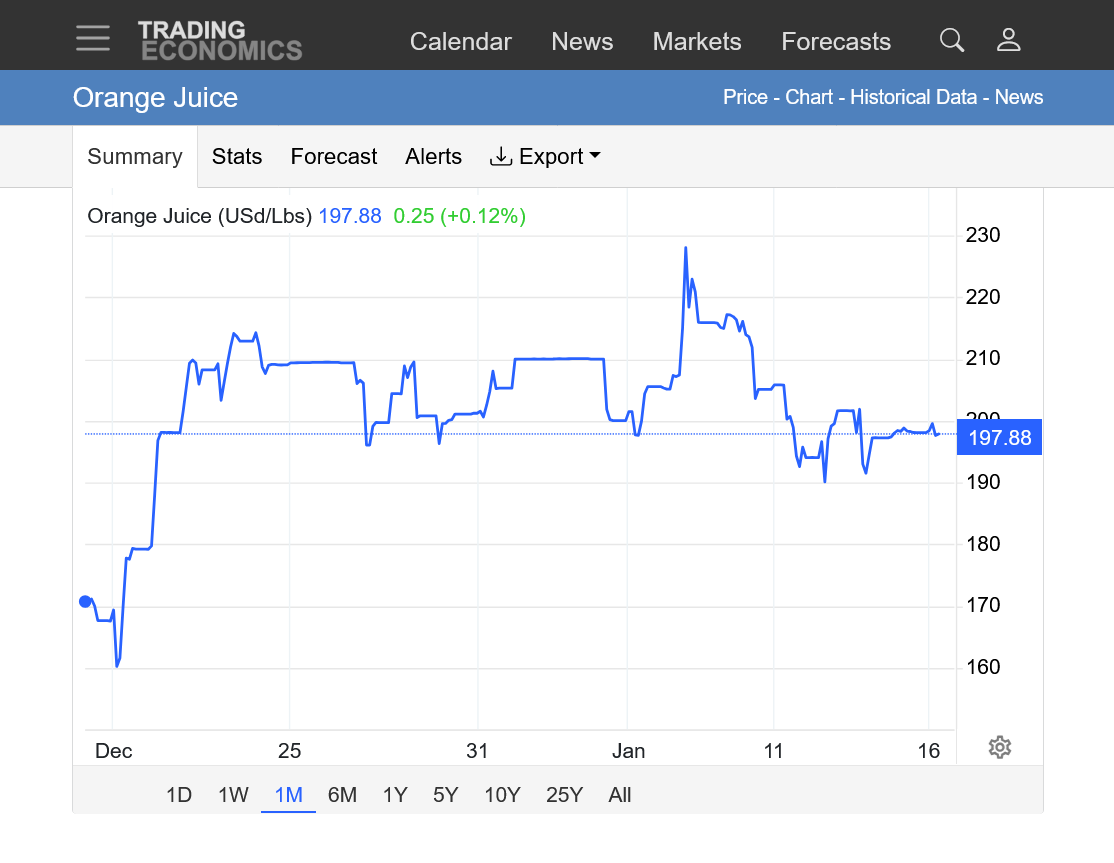Click the Trading Economics logo
Viewport: 1114px width, 863px height.
(219, 40)
